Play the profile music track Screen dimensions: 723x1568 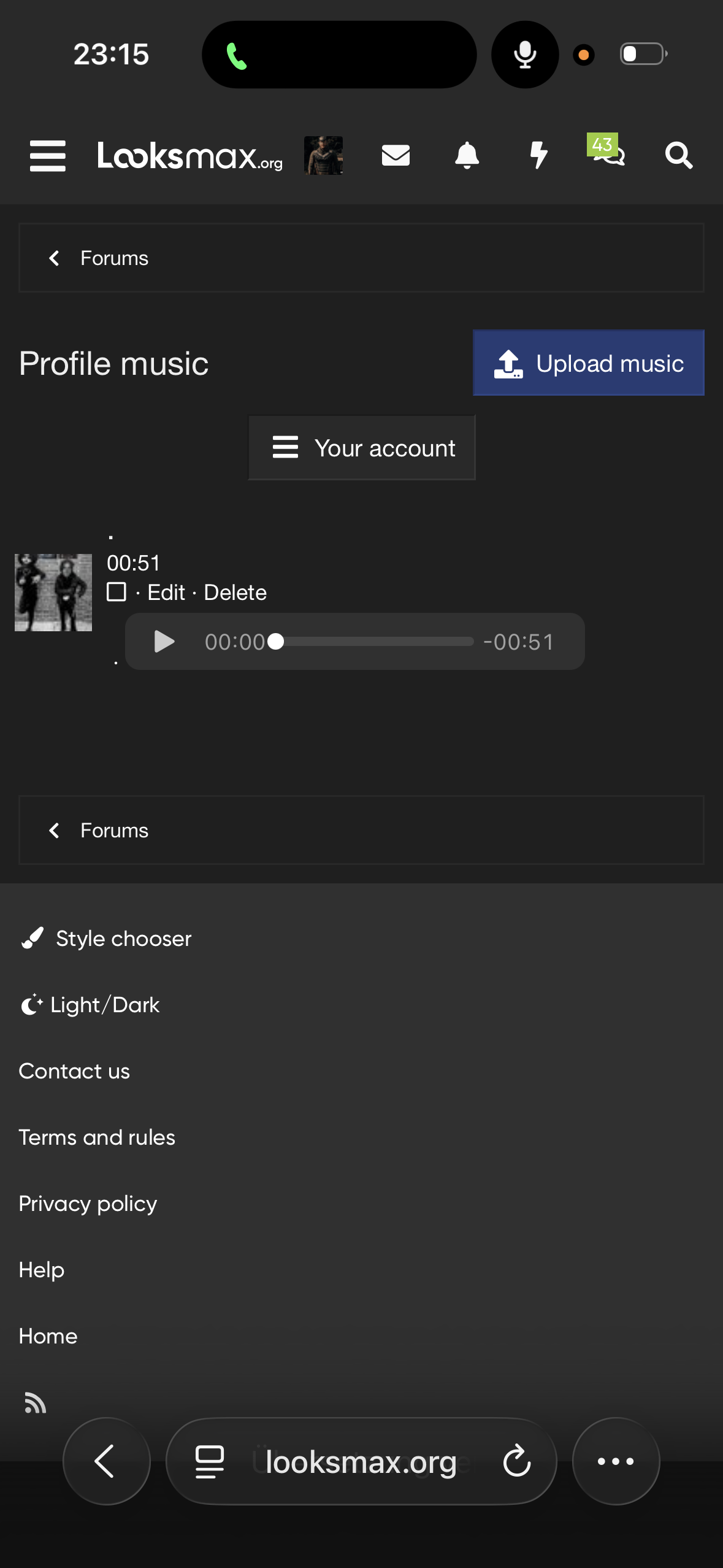[x=164, y=642]
